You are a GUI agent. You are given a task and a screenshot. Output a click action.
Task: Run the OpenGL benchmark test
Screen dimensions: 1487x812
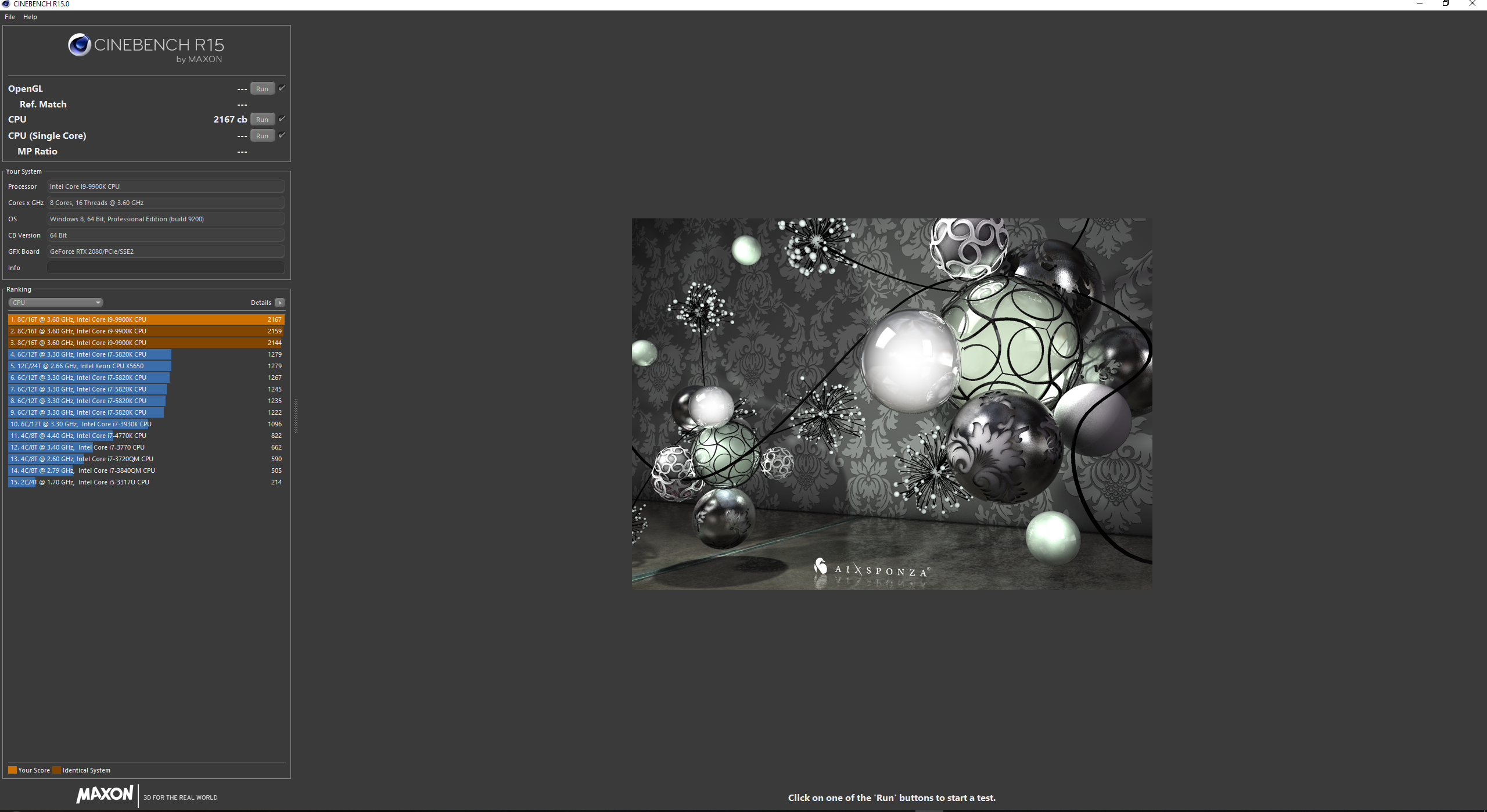tap(262, 89)
